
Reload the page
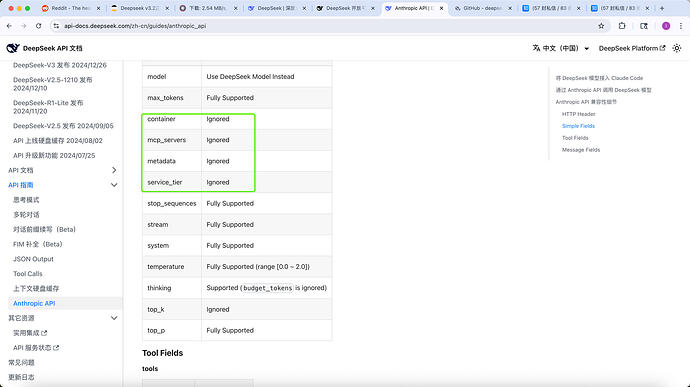click(39, 26)
